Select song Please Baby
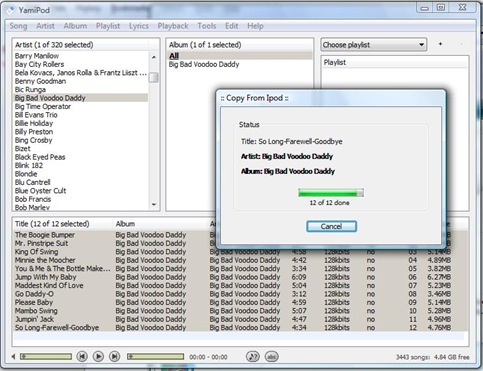This screenshot has height=371, width=483. pyautogui.click(x=240, y=302)
